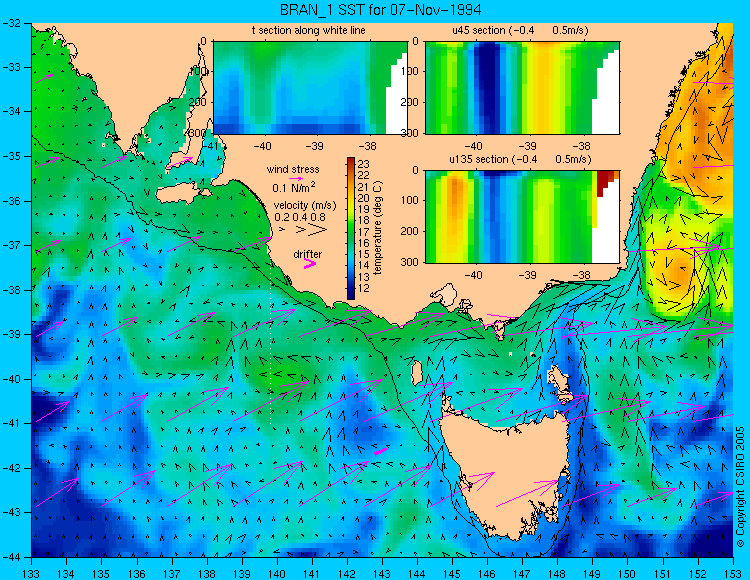
Task: Click the "drifter" legend label
Action: click(x=308, y=254)
